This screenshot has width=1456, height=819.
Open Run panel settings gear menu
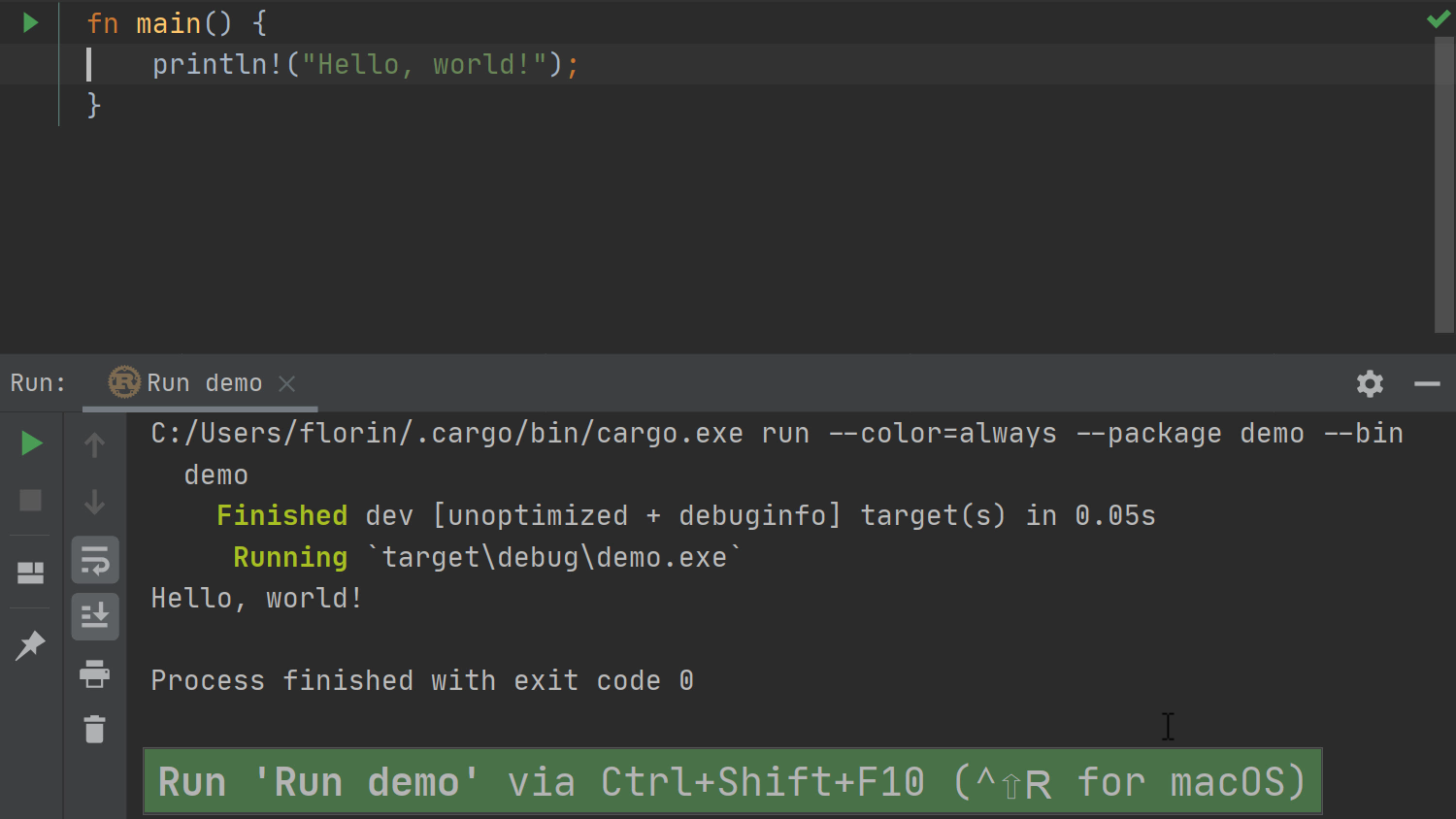click(x=1370, y=383)
